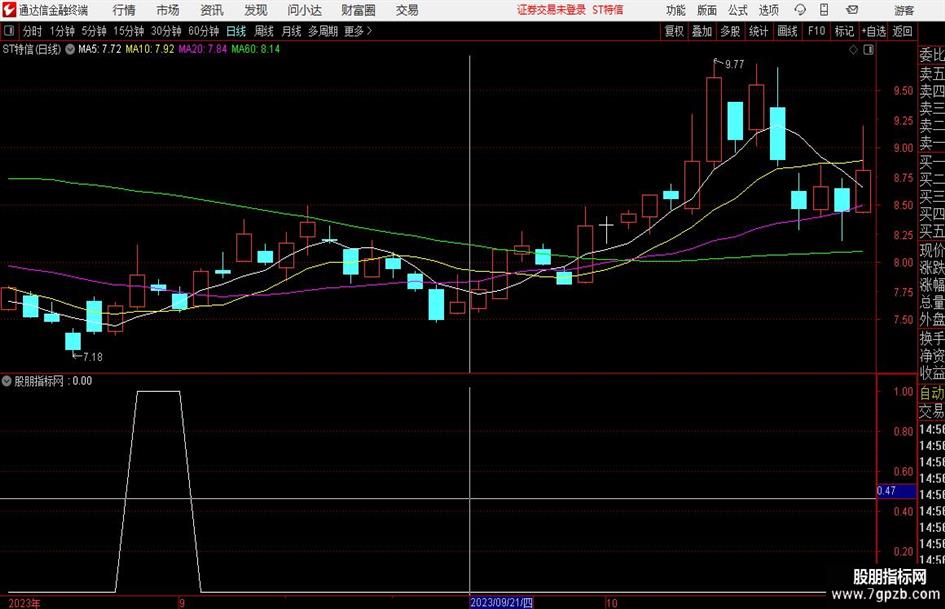
Task: Switch to 1分钟 period tab
Action: click(x=62, y=31)
